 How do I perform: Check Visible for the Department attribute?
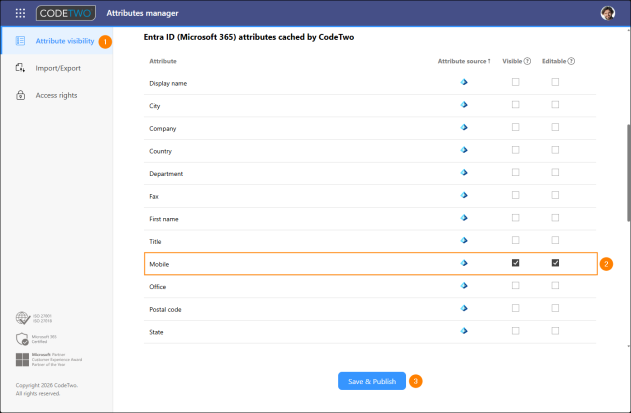516,172
